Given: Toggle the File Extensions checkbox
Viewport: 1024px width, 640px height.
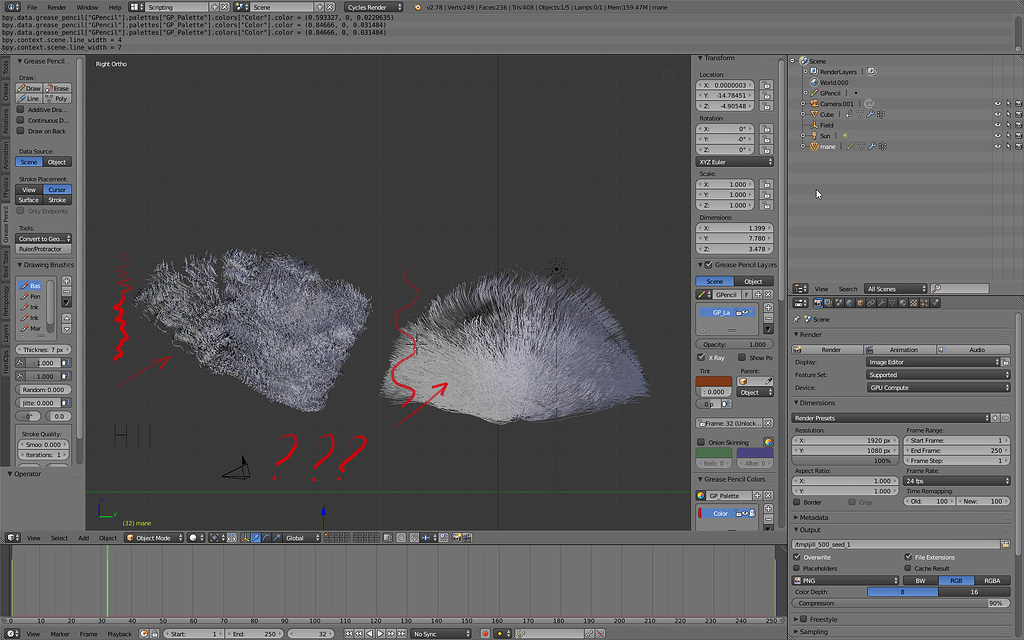Looking at the screenshot, I should coord(908,557).
